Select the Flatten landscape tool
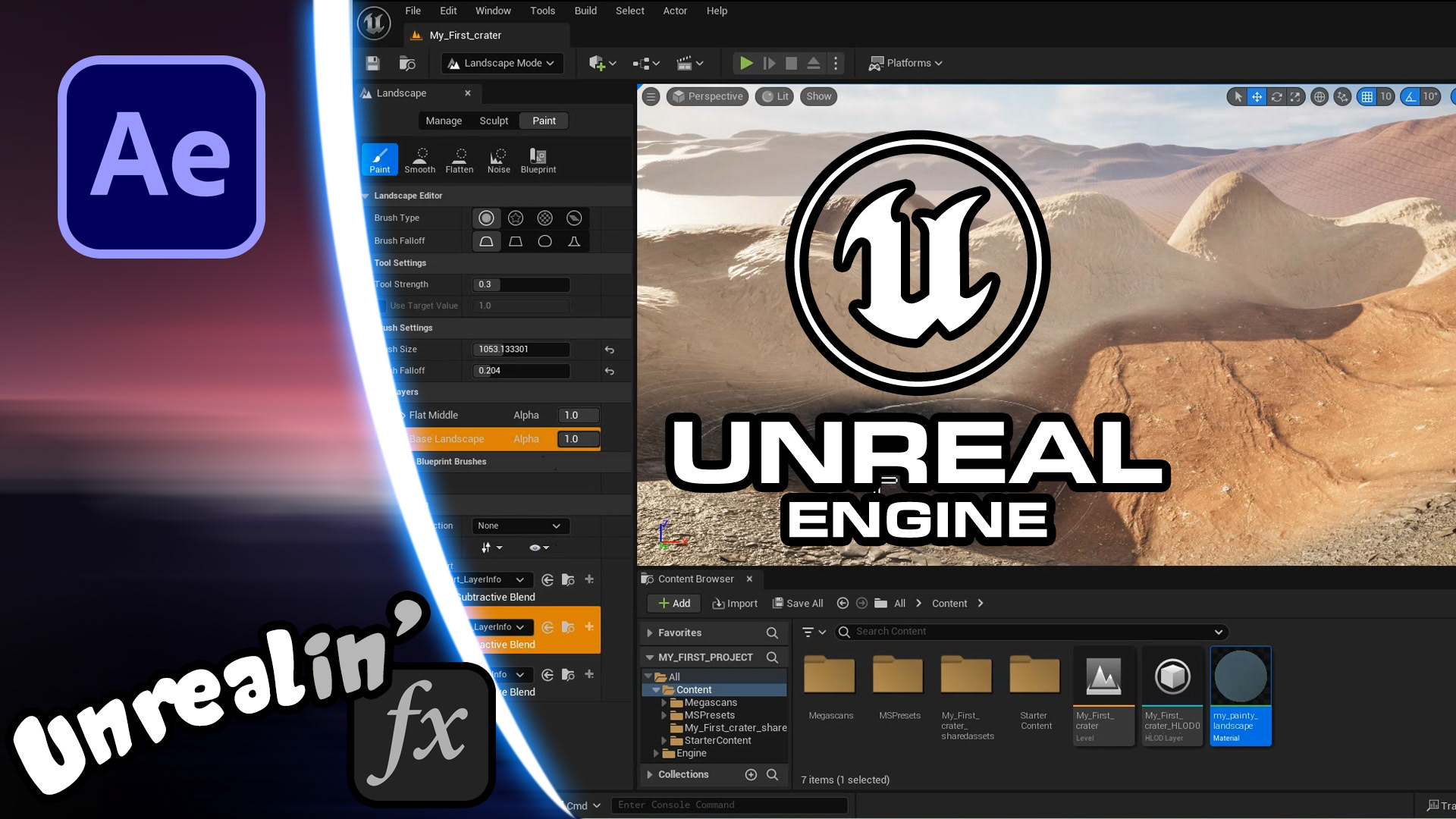The height and width of the screenshot is (819, 1456). point(460,159)
